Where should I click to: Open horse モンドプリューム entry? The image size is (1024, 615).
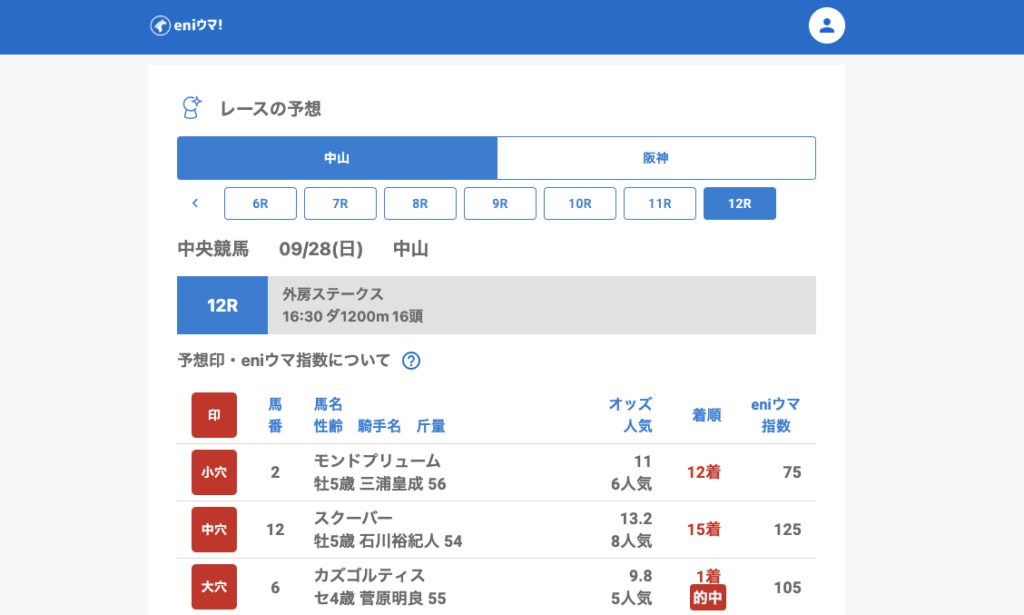click(x=377, y=461)
